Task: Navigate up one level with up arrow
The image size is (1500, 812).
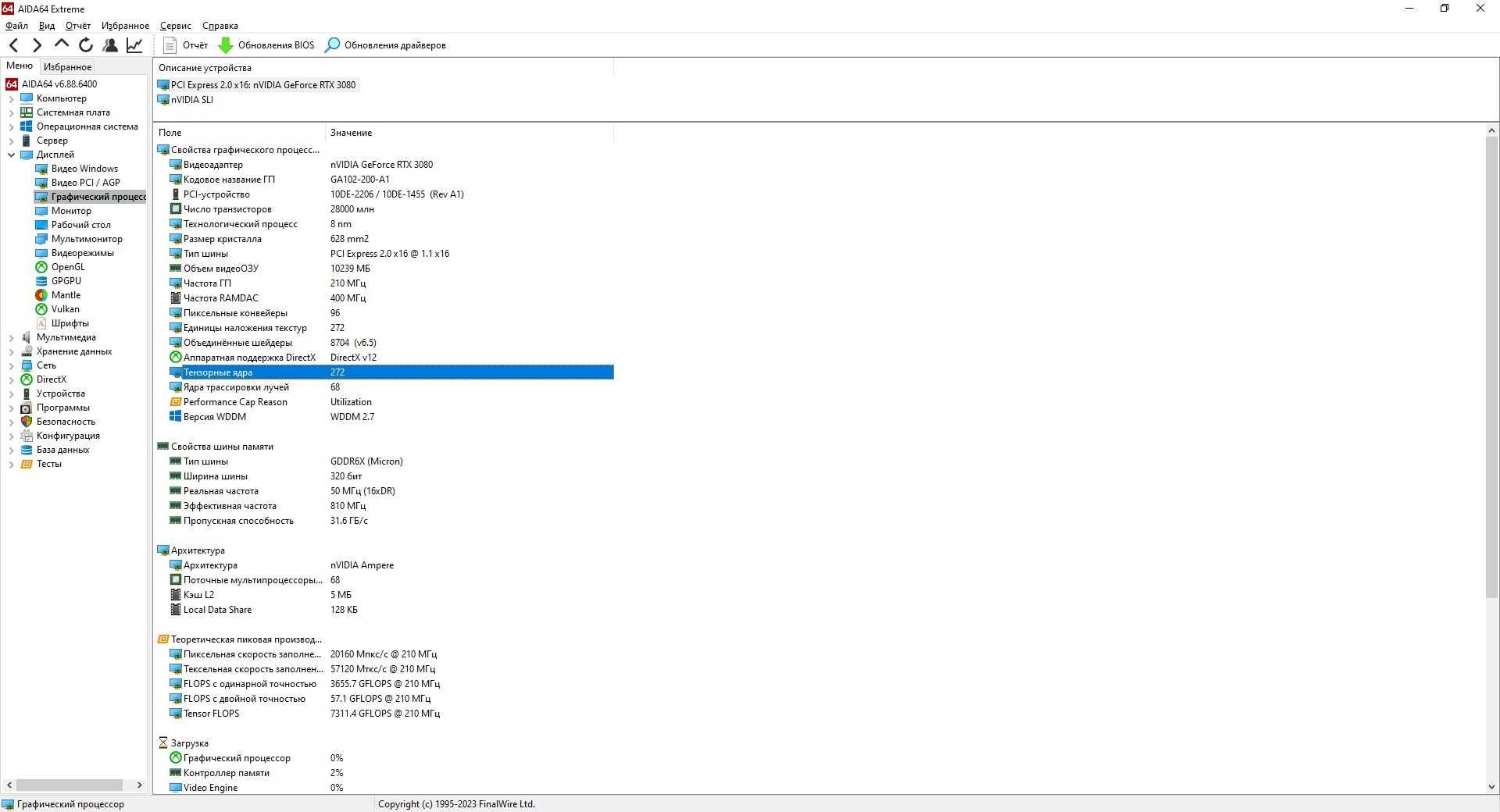Action: point(62,45)
